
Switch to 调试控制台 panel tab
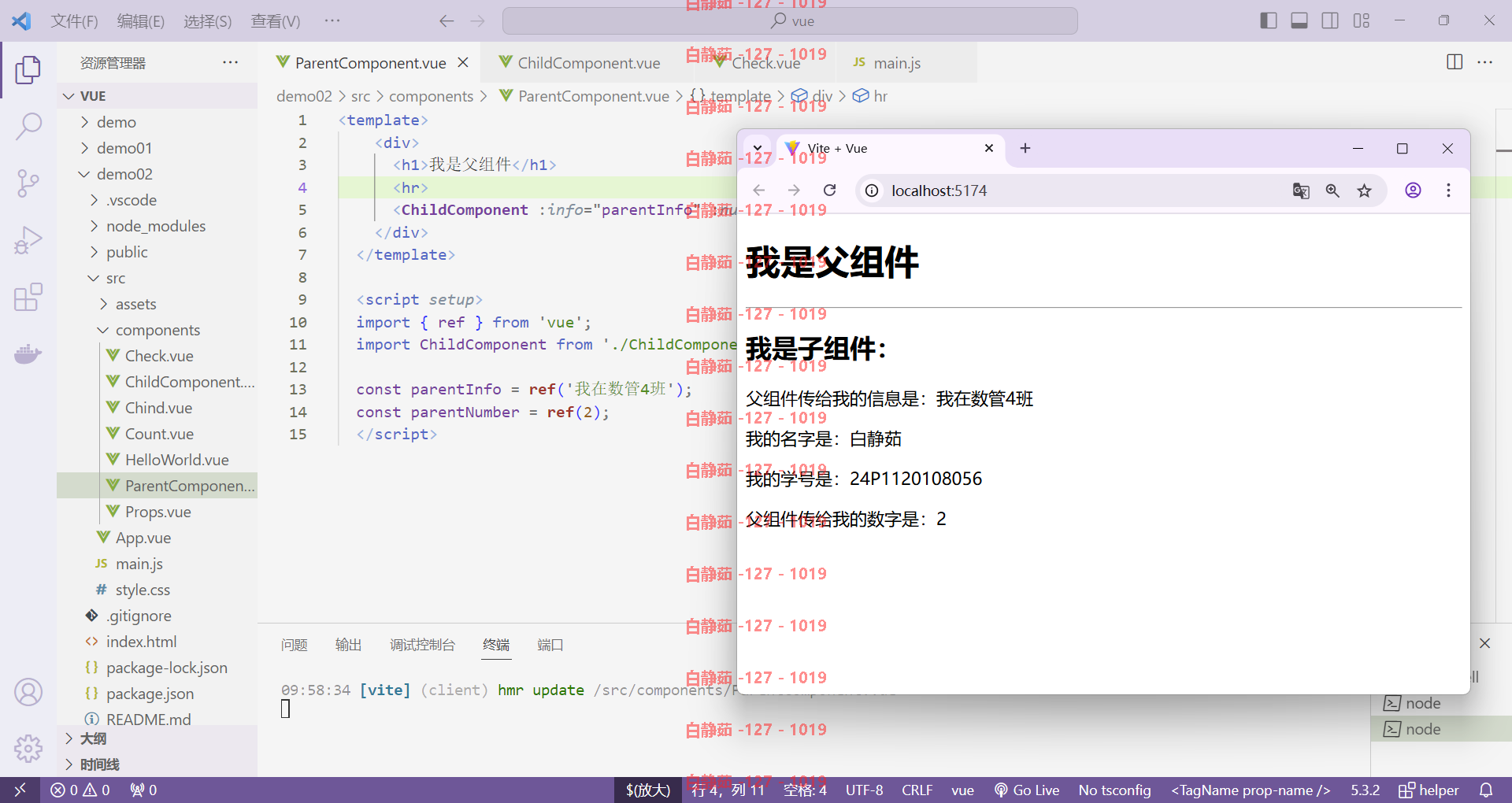point(422,645)
